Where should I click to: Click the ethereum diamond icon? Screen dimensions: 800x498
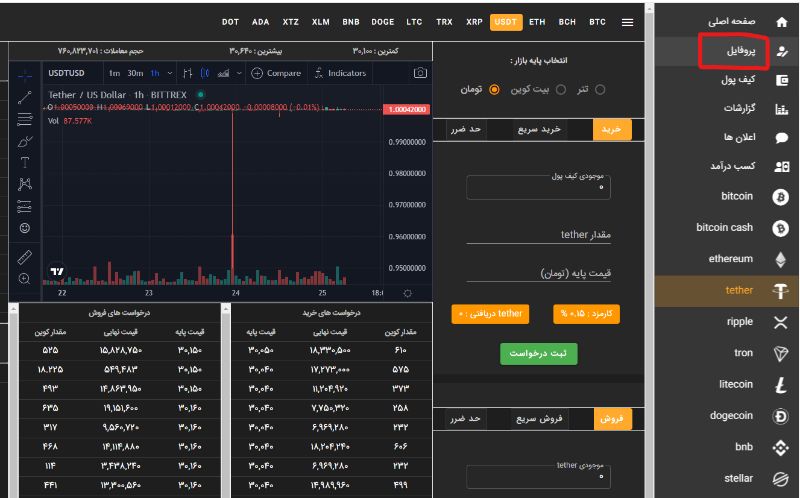[781, 259]
